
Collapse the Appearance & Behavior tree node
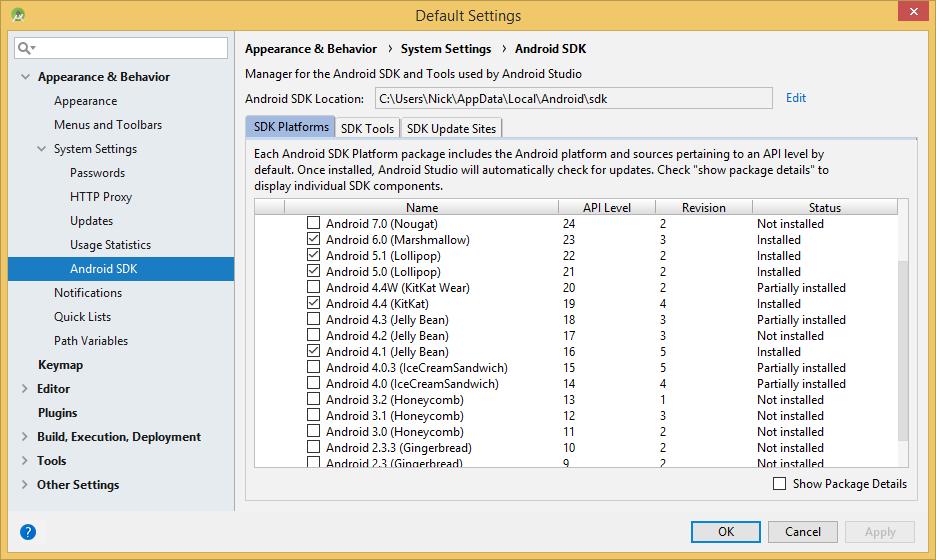tap(25, 77)
